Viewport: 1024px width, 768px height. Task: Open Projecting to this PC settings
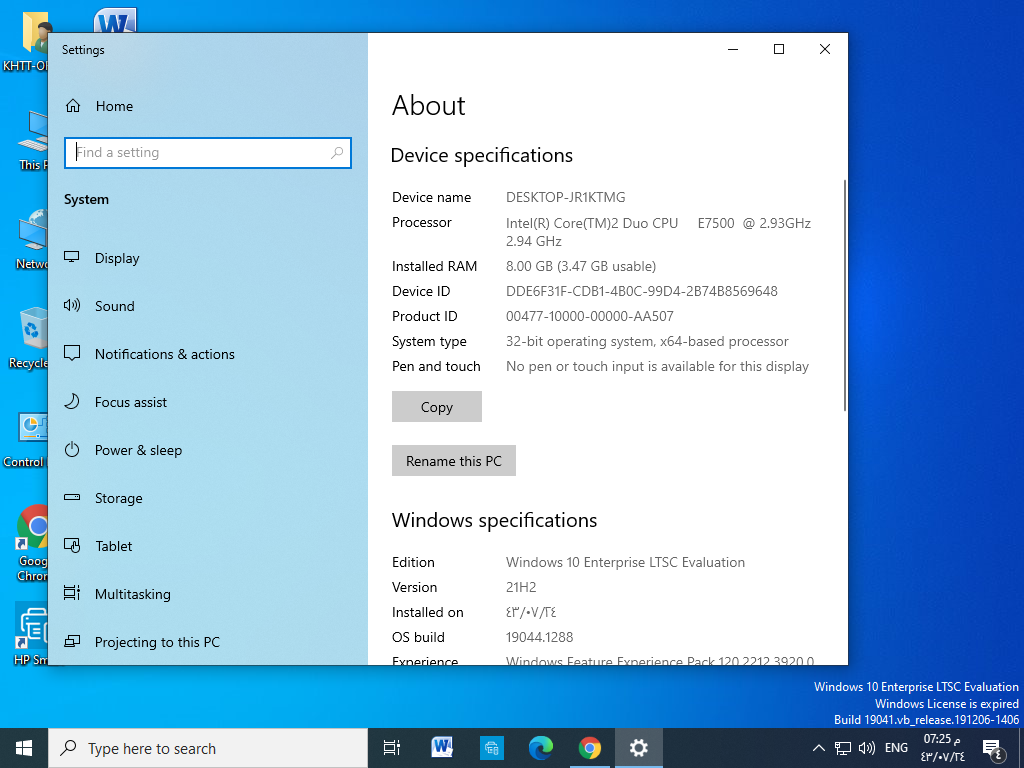click(208, 642)
